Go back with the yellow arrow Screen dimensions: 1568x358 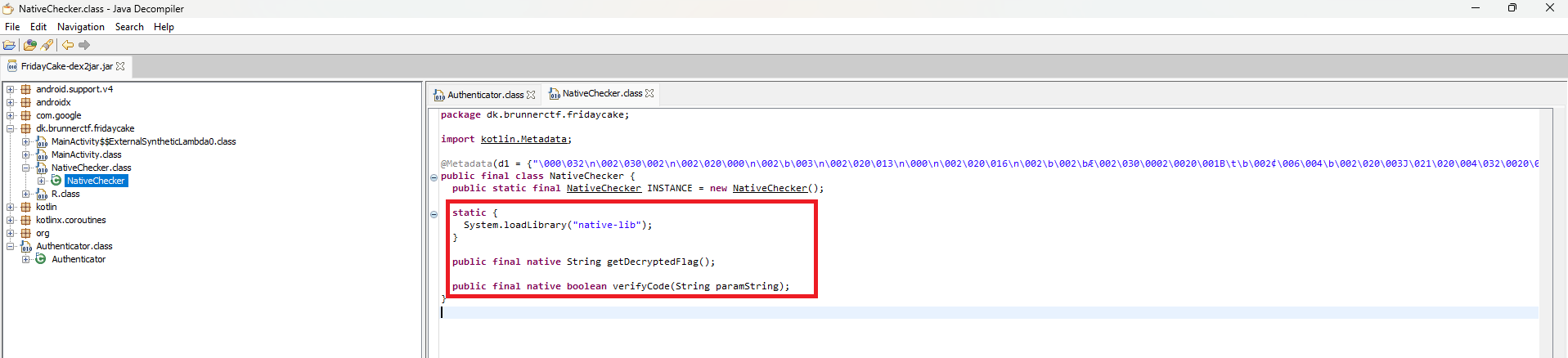click(x=68, y=45)
